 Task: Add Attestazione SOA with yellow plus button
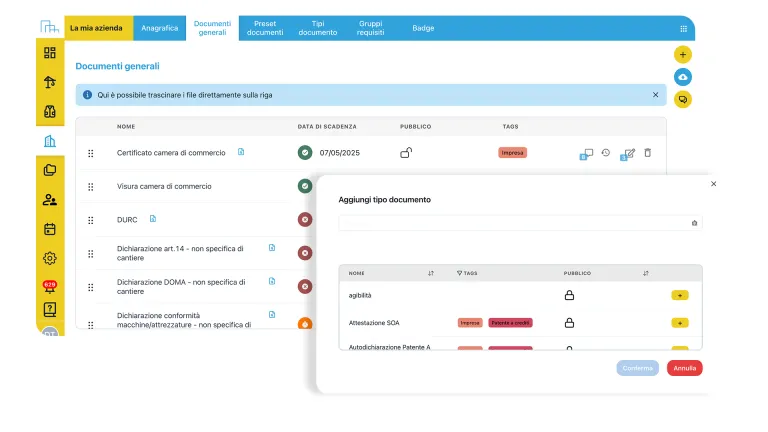(680, 323)
